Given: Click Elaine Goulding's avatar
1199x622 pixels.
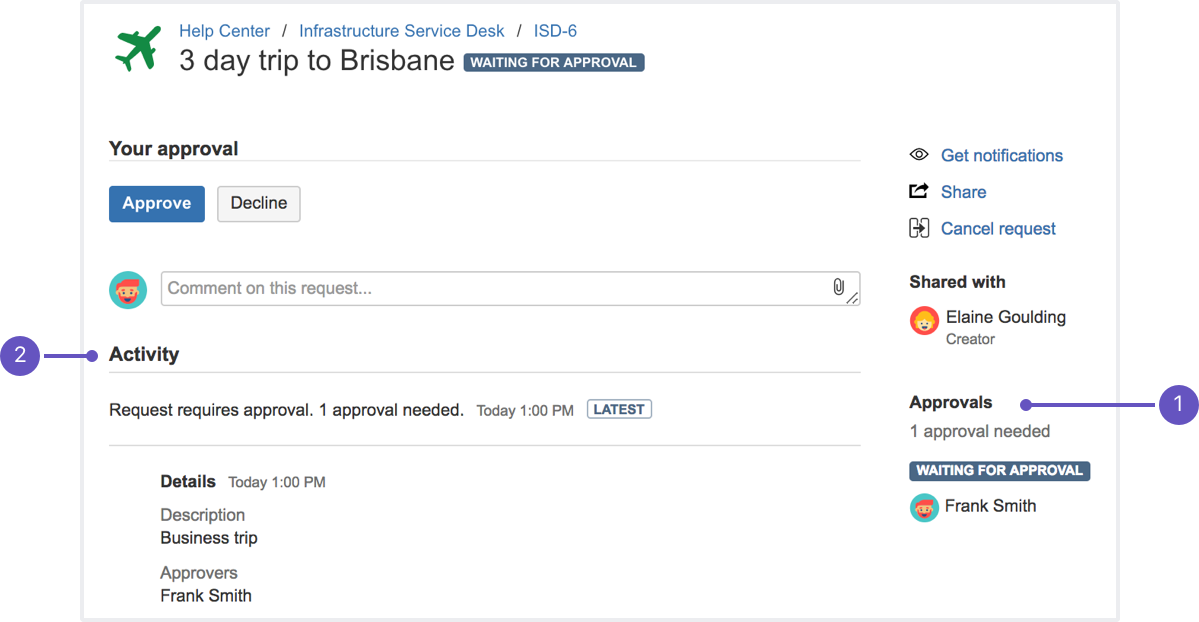Looking at the screenshot, I should pyautogui.click(x=924, y=321).
